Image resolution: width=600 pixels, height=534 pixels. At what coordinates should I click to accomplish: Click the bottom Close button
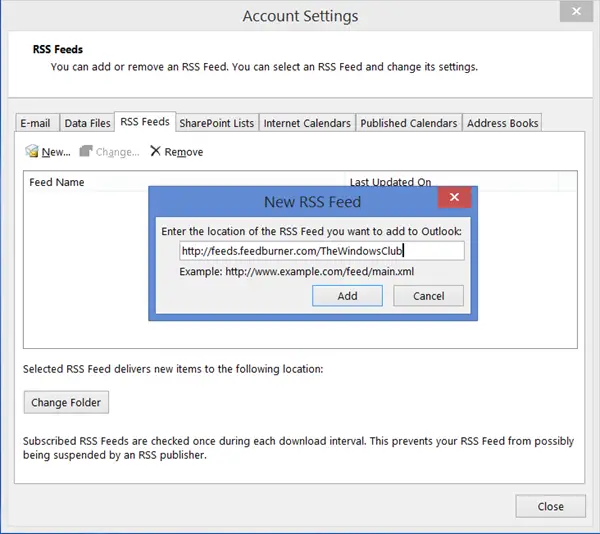(x=550, y=506)
